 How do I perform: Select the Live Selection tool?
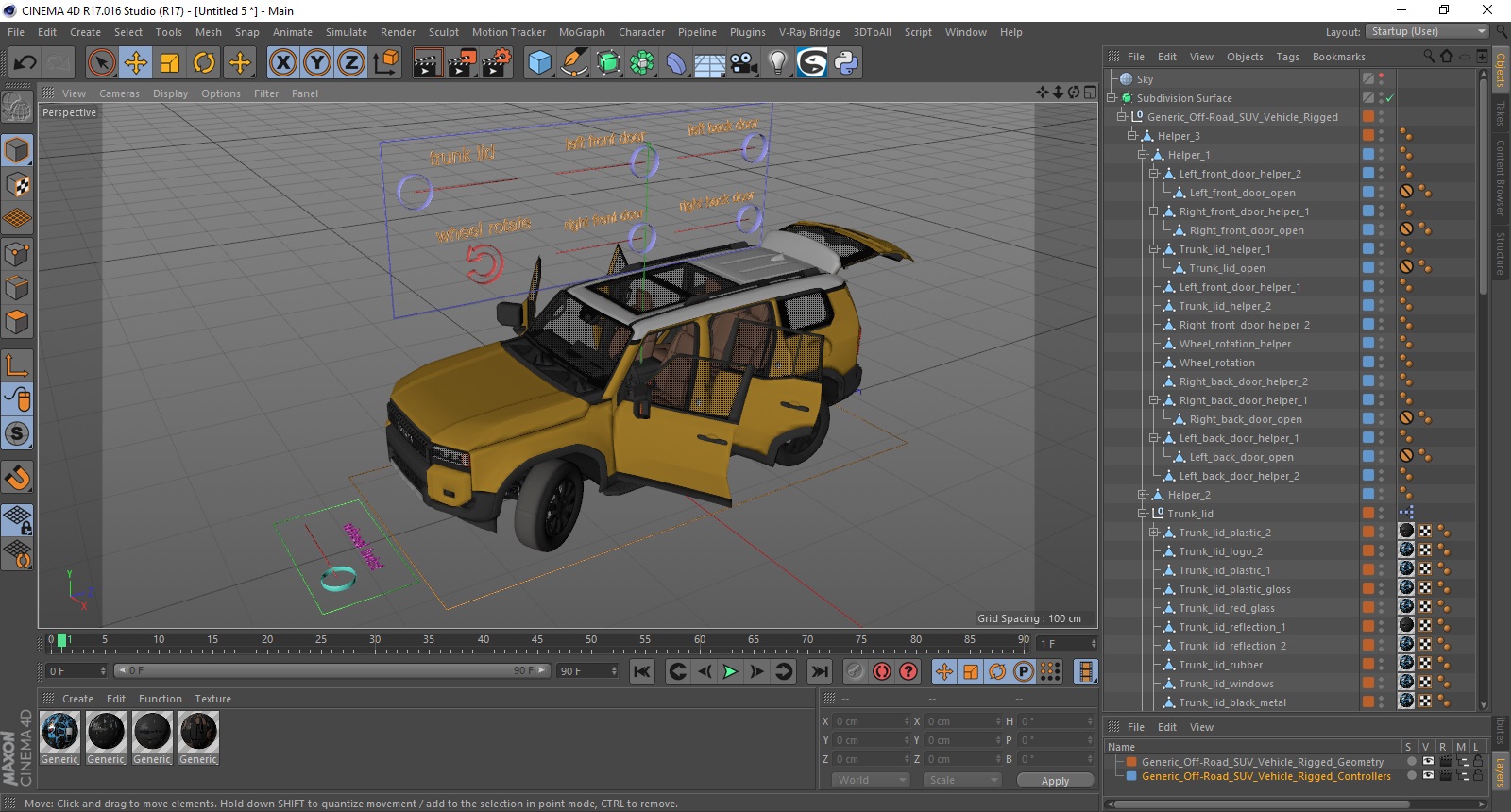(101, 63)
